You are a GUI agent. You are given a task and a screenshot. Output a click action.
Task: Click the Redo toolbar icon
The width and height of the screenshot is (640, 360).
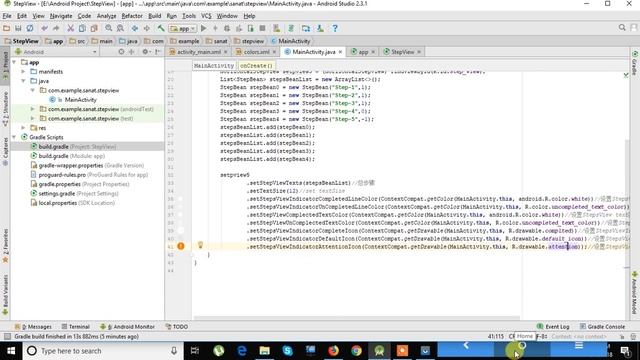pyautogui.click(x=56, y=29)
